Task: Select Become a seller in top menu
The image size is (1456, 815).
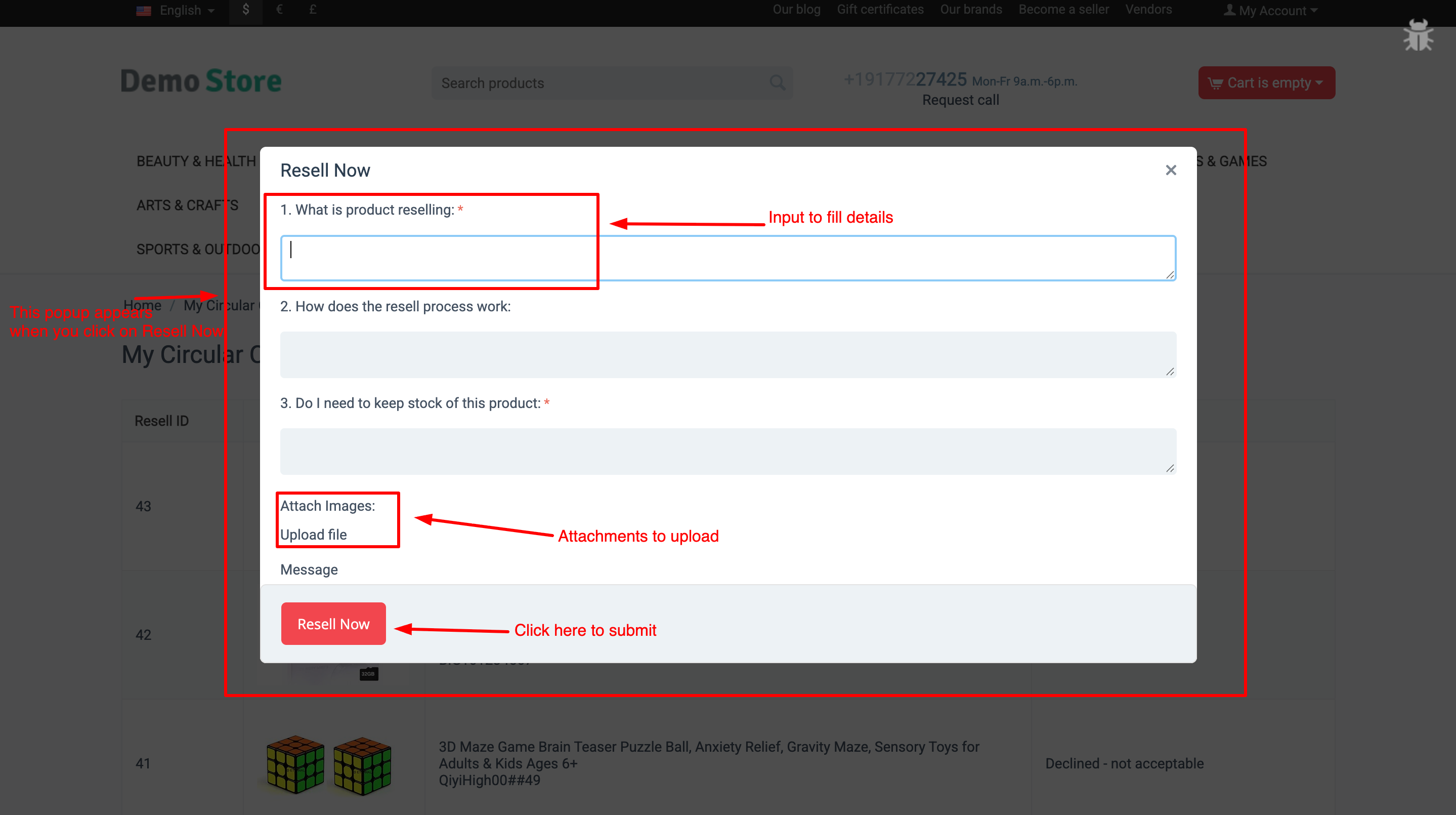Action: coord(1064,9)
